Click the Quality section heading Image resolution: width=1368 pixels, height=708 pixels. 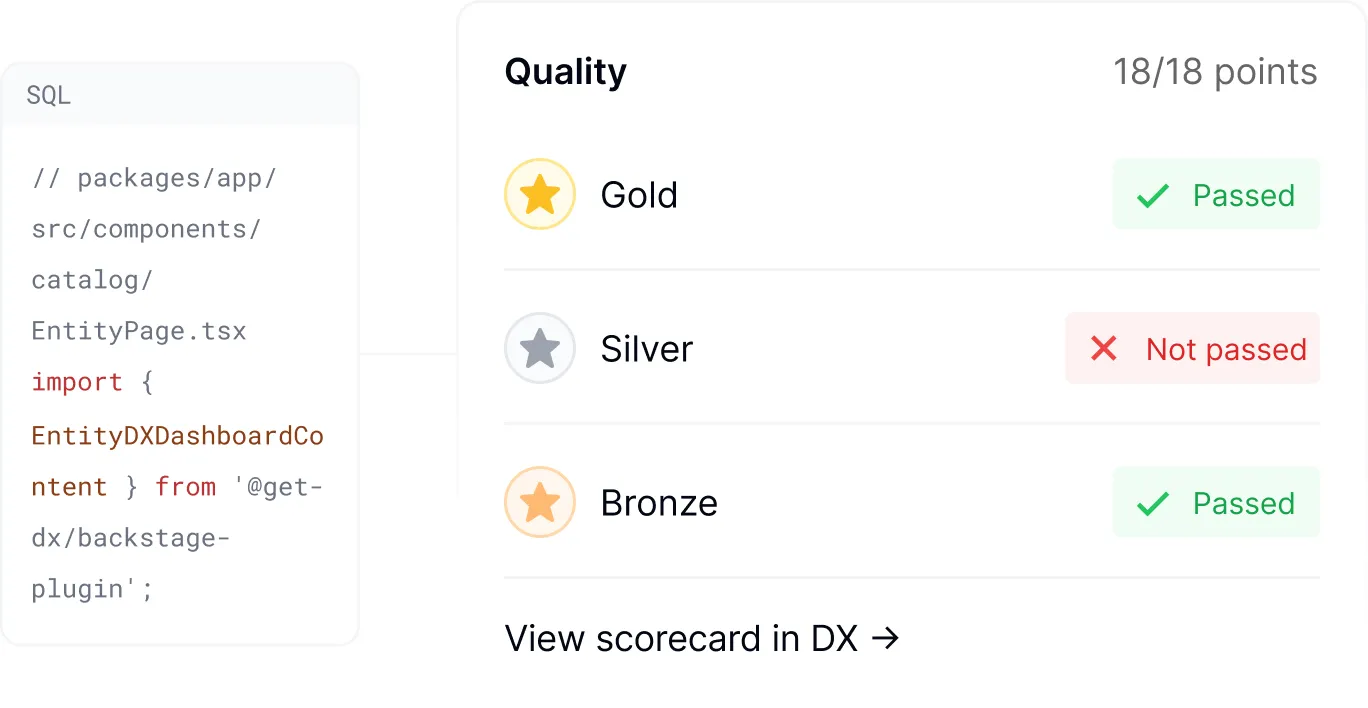565,72
